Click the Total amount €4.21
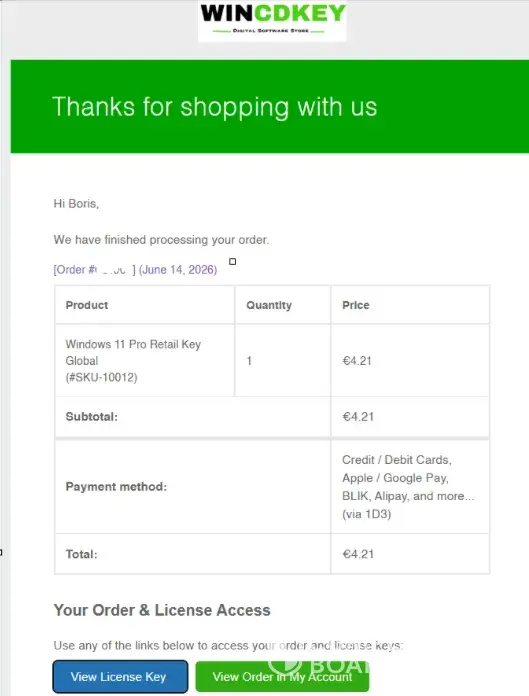 click(x=358, y=554)
